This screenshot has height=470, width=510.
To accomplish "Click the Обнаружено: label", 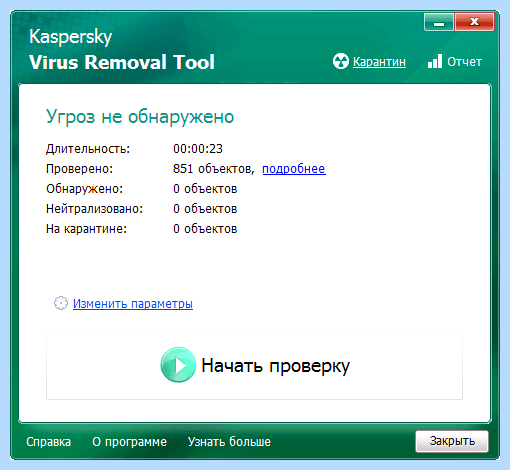I will click(x=84, y=189).
